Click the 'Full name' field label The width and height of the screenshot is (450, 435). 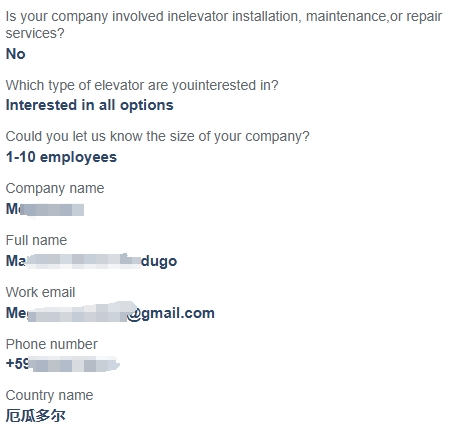coord(36,240)
